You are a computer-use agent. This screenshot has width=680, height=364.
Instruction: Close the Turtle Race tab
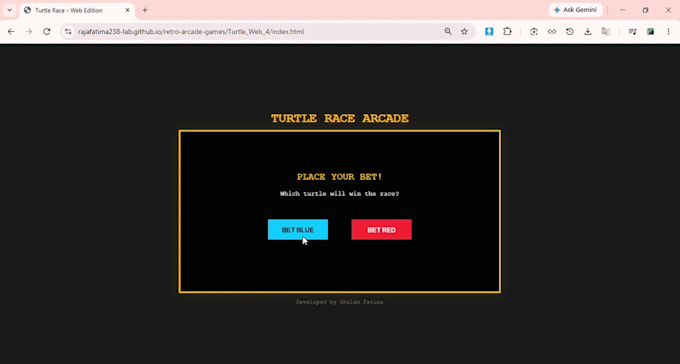[128, 10]
